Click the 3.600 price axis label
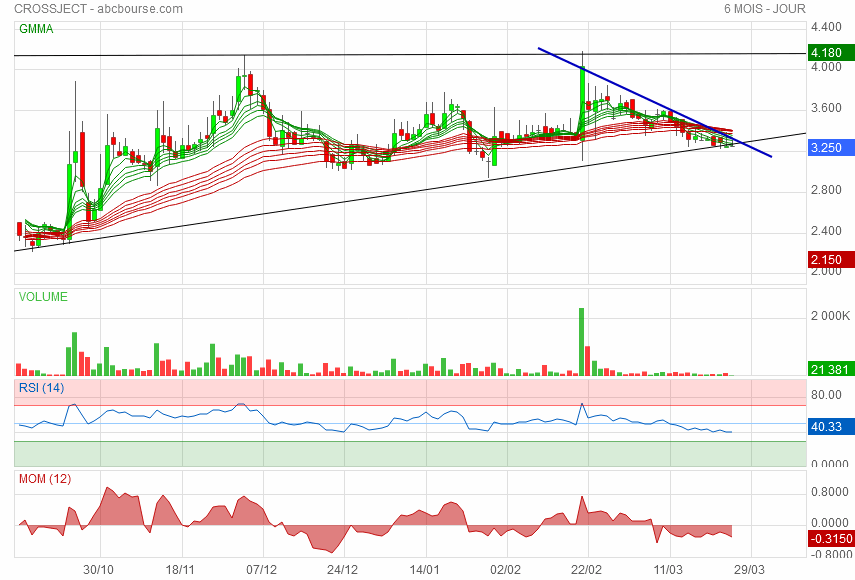855x580 pixels. (826, 108)
